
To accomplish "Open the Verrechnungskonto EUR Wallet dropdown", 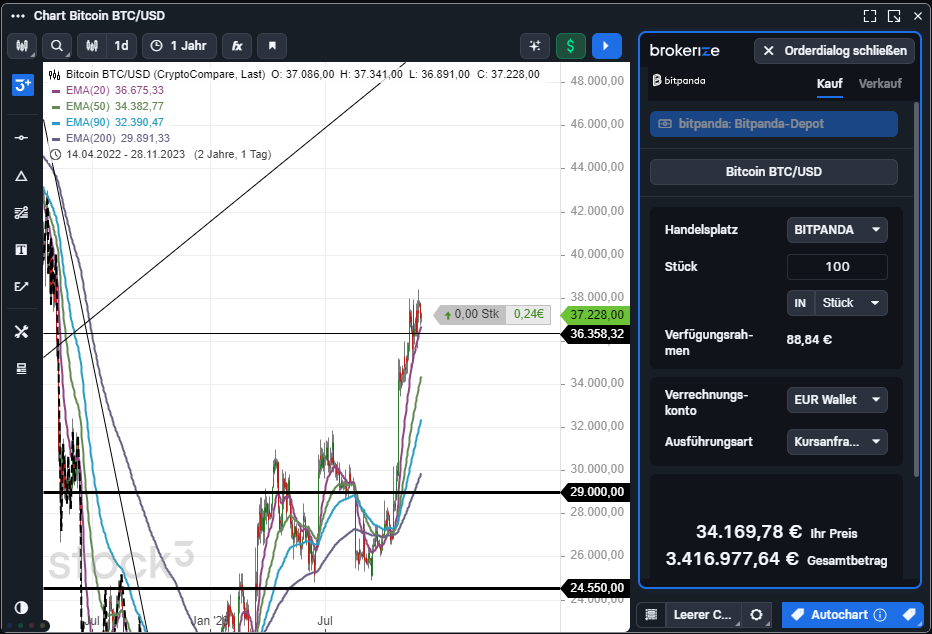I will [837, 400].
